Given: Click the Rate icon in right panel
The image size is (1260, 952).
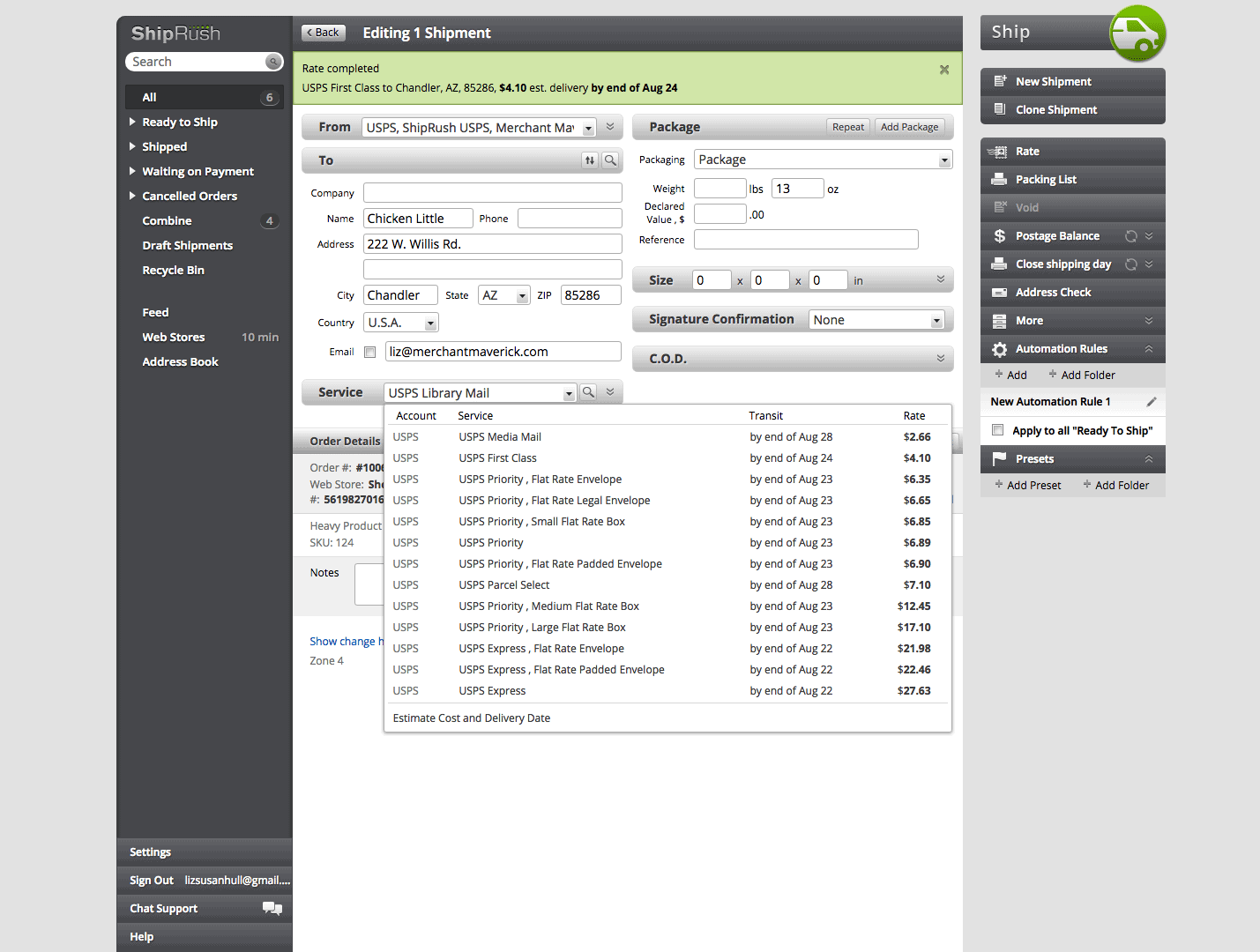Looking at the screenshot, I should pos(997,152).
